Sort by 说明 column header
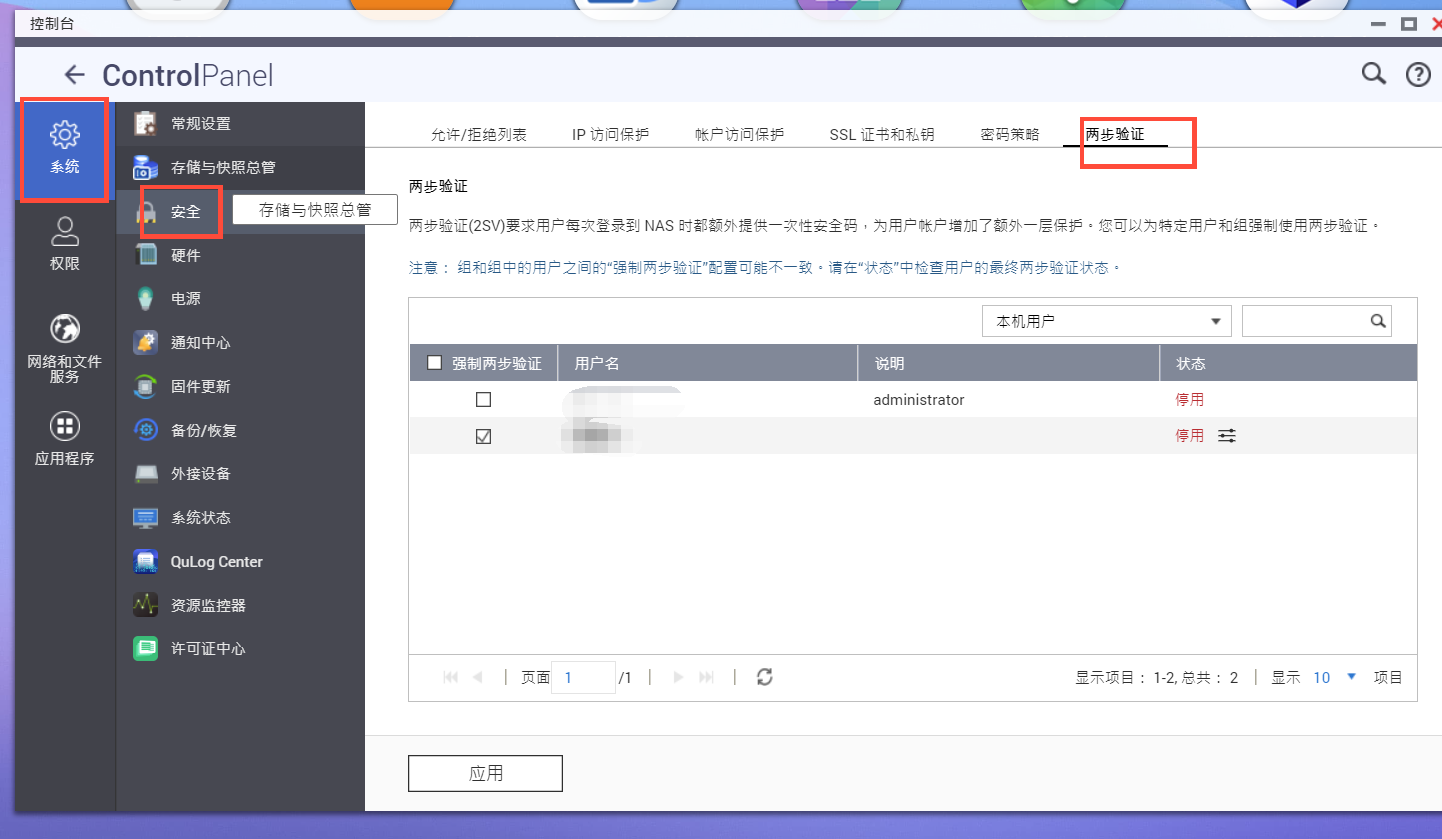The height and width of the screenshot is (839, 1442). click(1009, 363)
